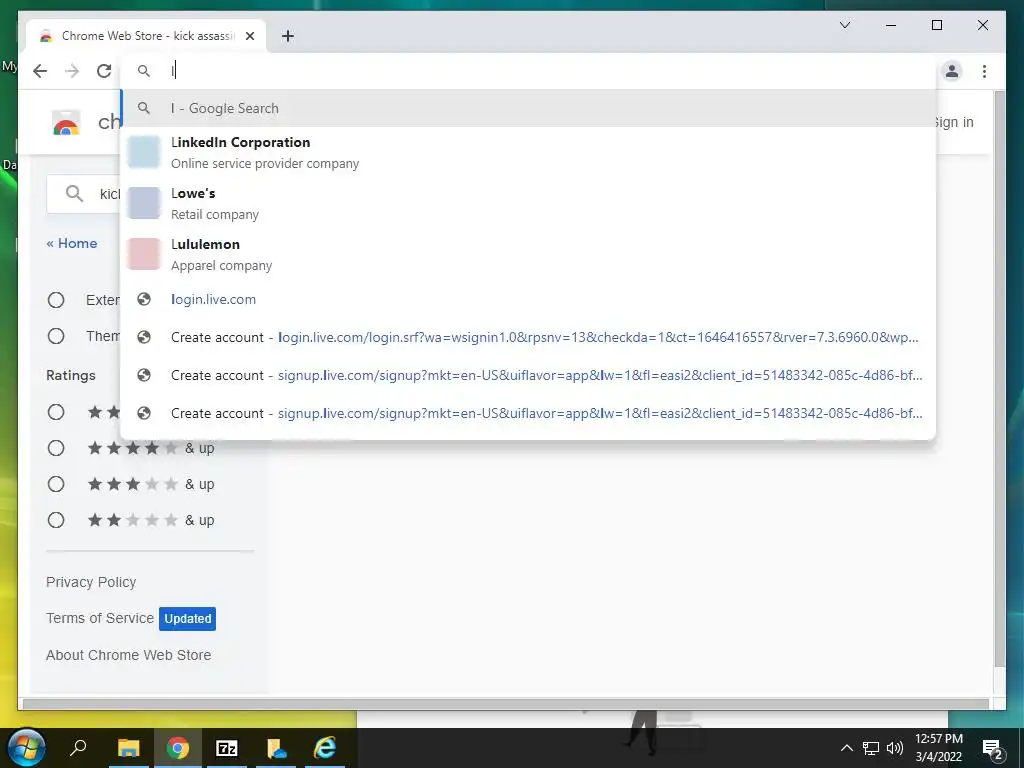Open the volume tray icon
The height and width of the screenshot is (768, 1024).
coord(895,748)
